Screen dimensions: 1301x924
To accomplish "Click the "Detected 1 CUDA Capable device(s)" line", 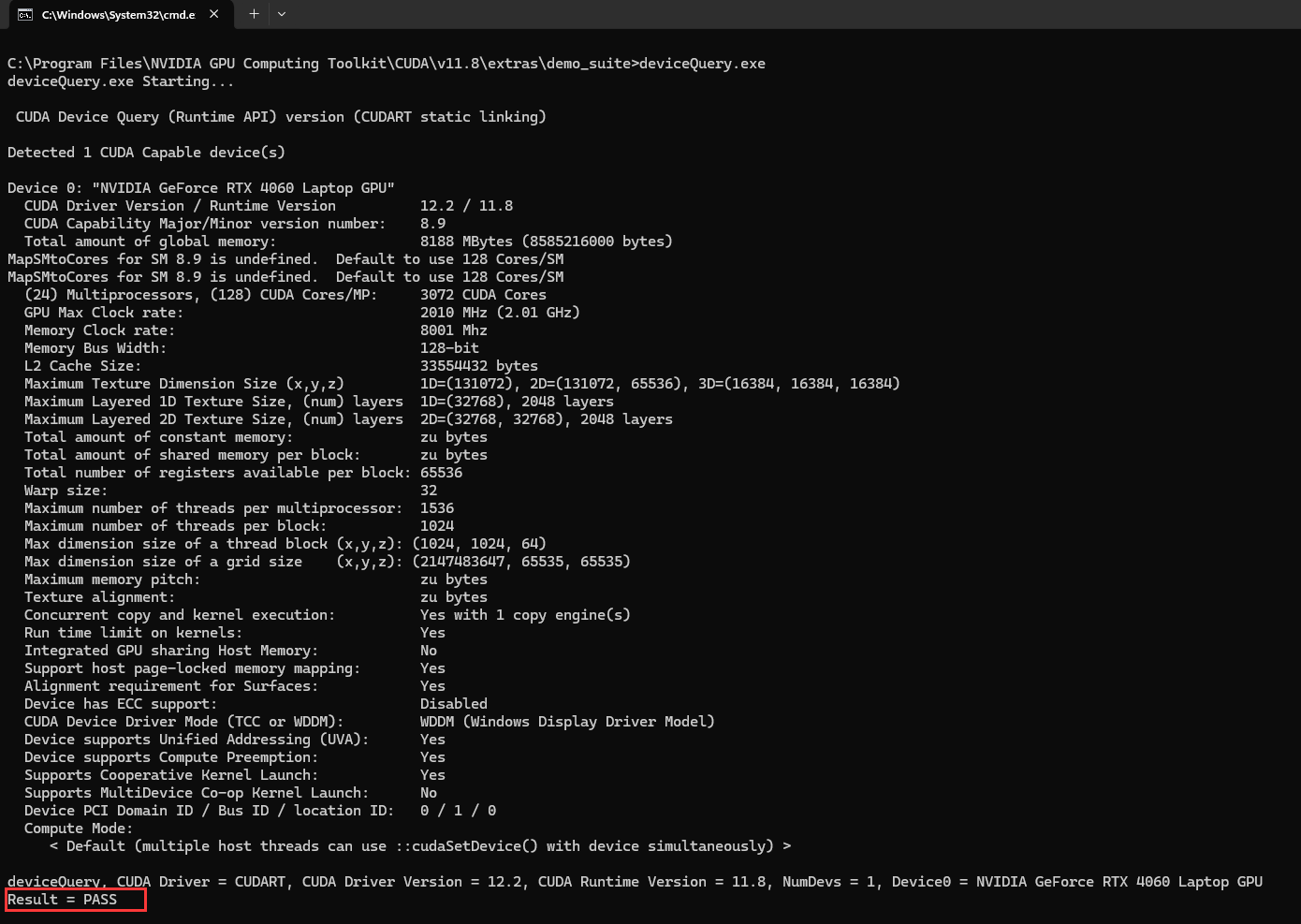I will (146, 153).
